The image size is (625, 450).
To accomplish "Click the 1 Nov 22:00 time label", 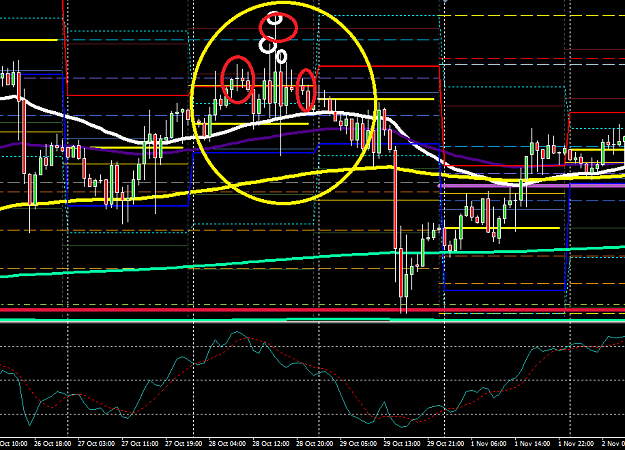I will (x=576, y=444).
